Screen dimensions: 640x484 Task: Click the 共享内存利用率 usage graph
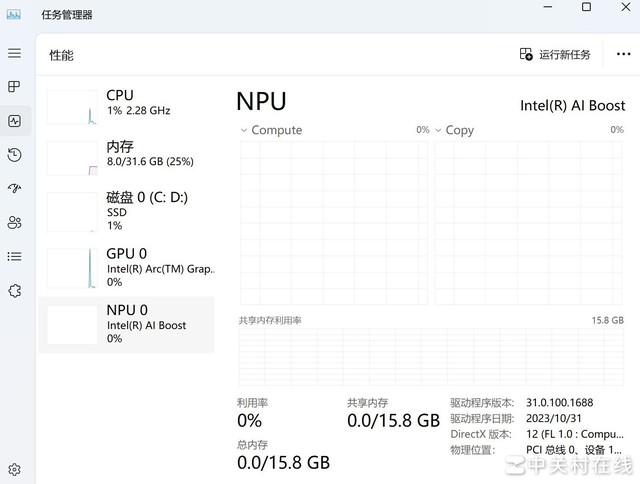coord(431,357)
